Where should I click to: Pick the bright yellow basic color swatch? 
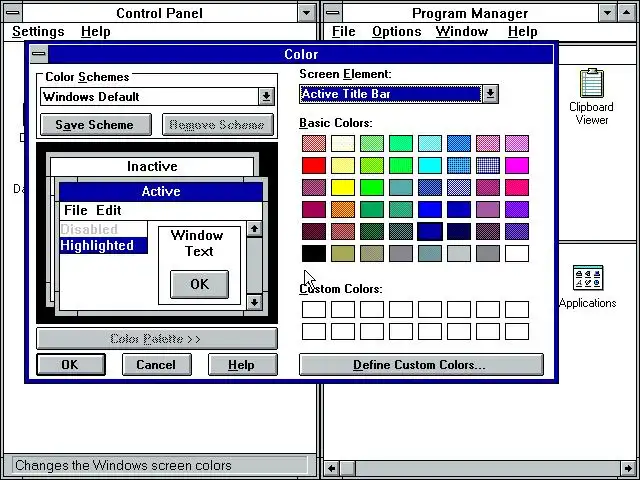pos(343,187)
